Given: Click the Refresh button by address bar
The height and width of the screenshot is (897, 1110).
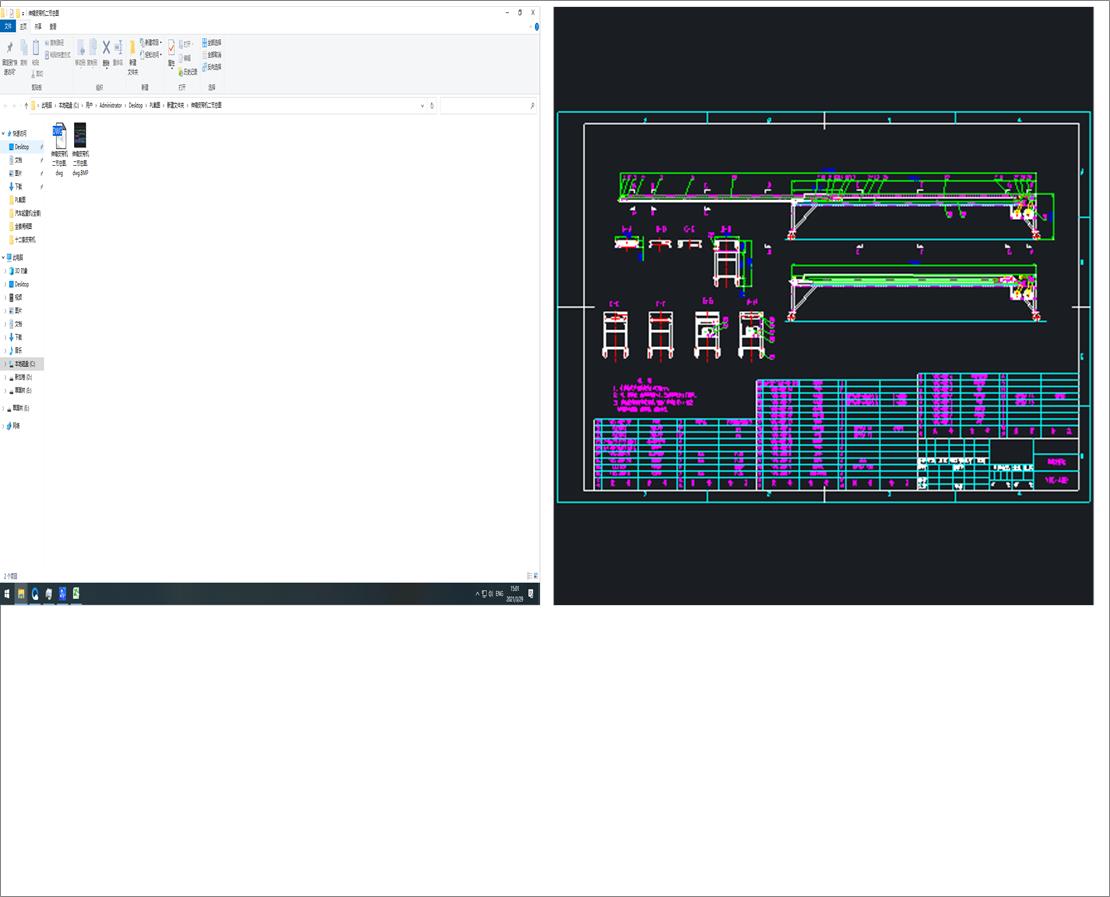Looking at the screenshot, I should click(x=432, y=105).
